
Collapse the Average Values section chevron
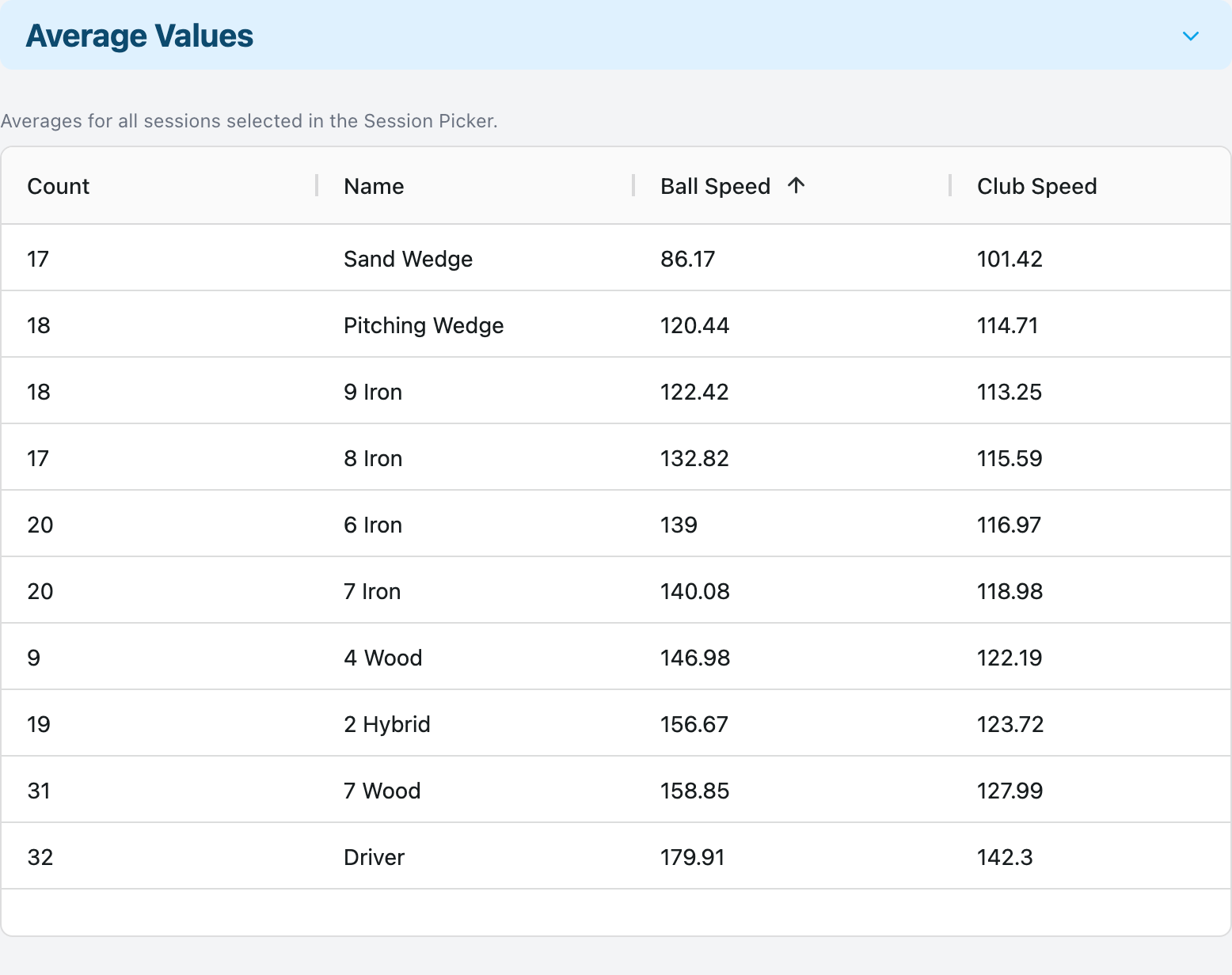pyautogui.click(x=1191, y=36)
